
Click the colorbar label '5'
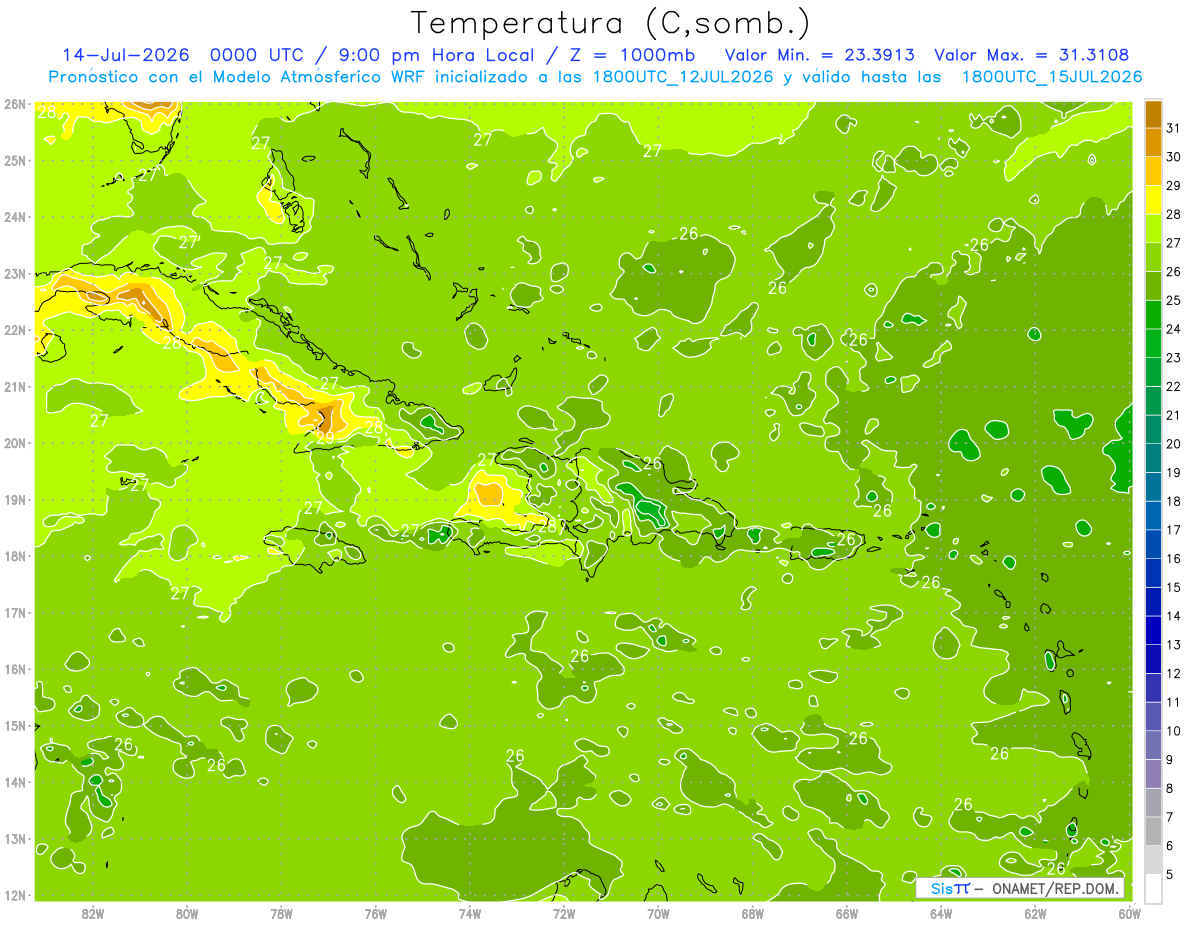(x=1170, y=874)
